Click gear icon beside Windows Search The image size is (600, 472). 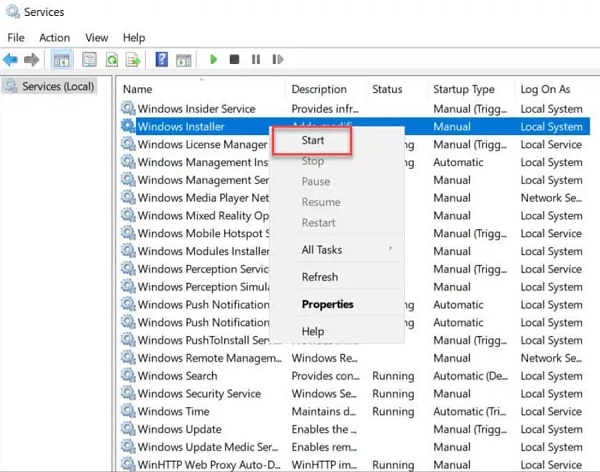[x=128, y=375]
